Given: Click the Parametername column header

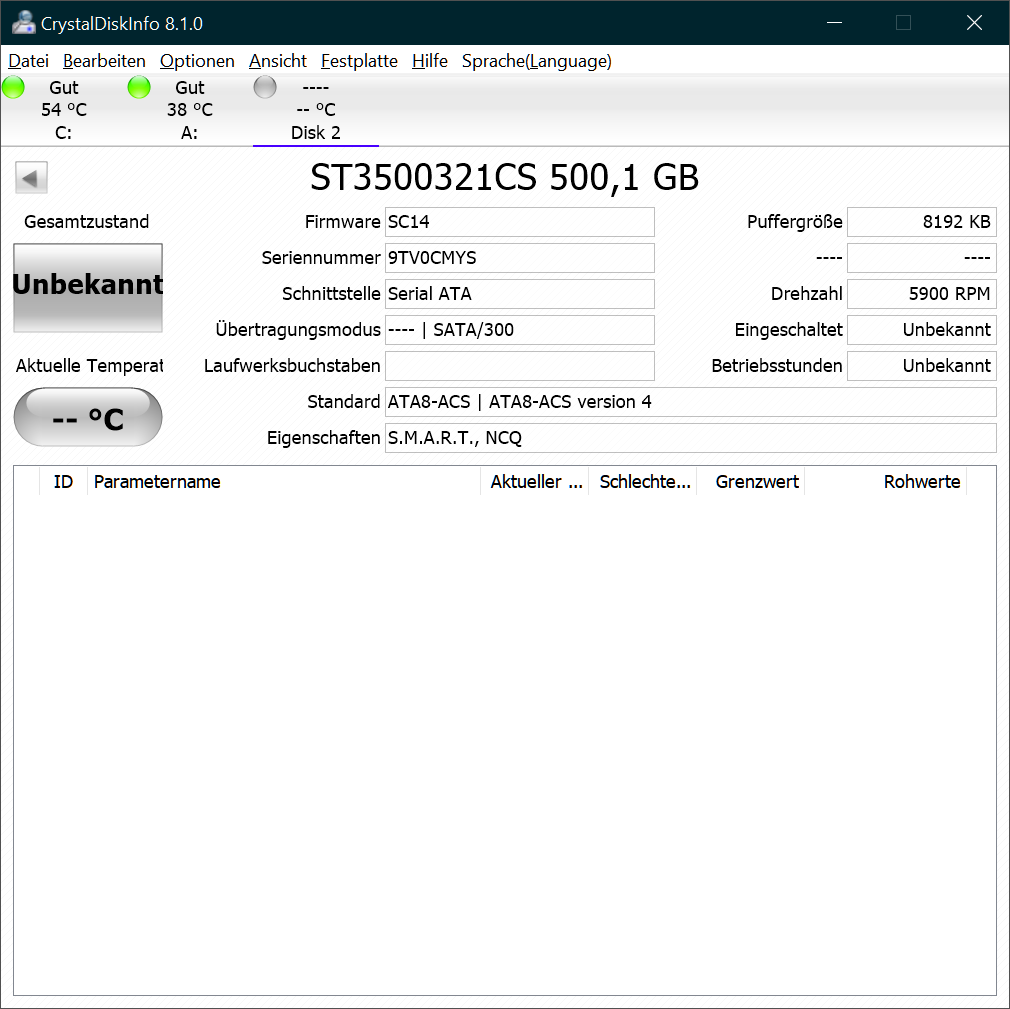Looking at the screenshot, I should (284, 482).
